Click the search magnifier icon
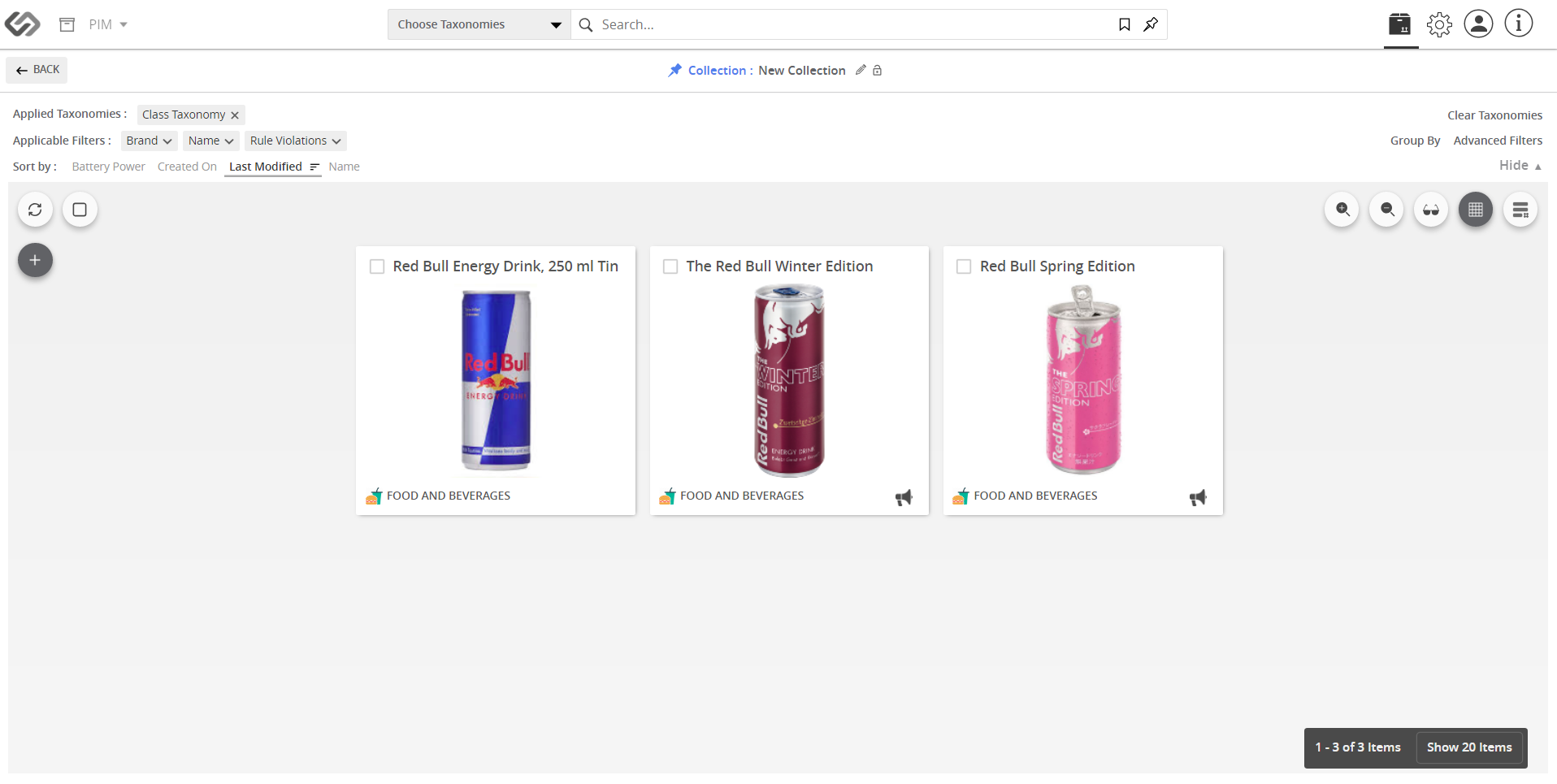 click(586, 24)
